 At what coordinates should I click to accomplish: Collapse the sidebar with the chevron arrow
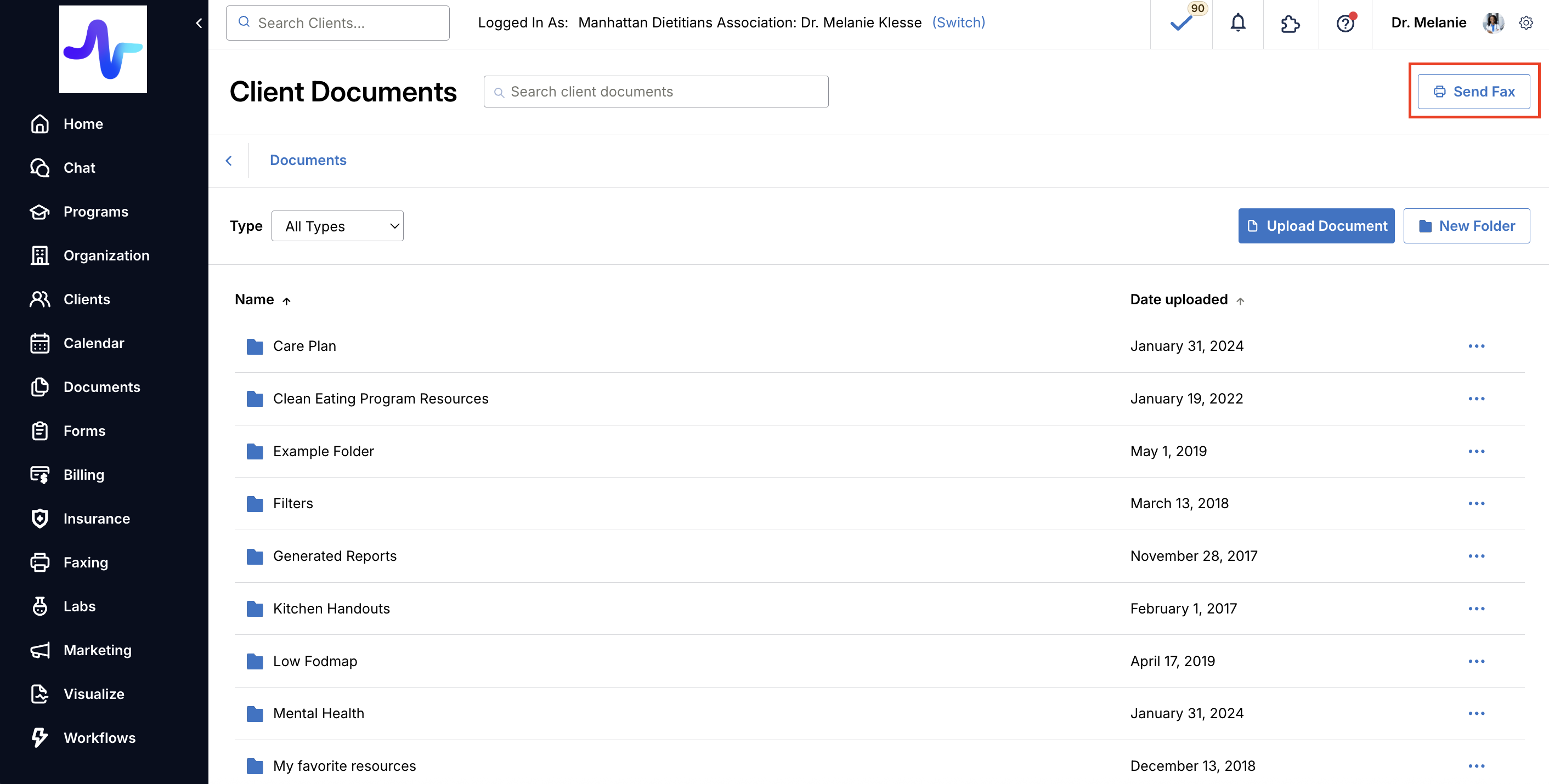[199, 23]
